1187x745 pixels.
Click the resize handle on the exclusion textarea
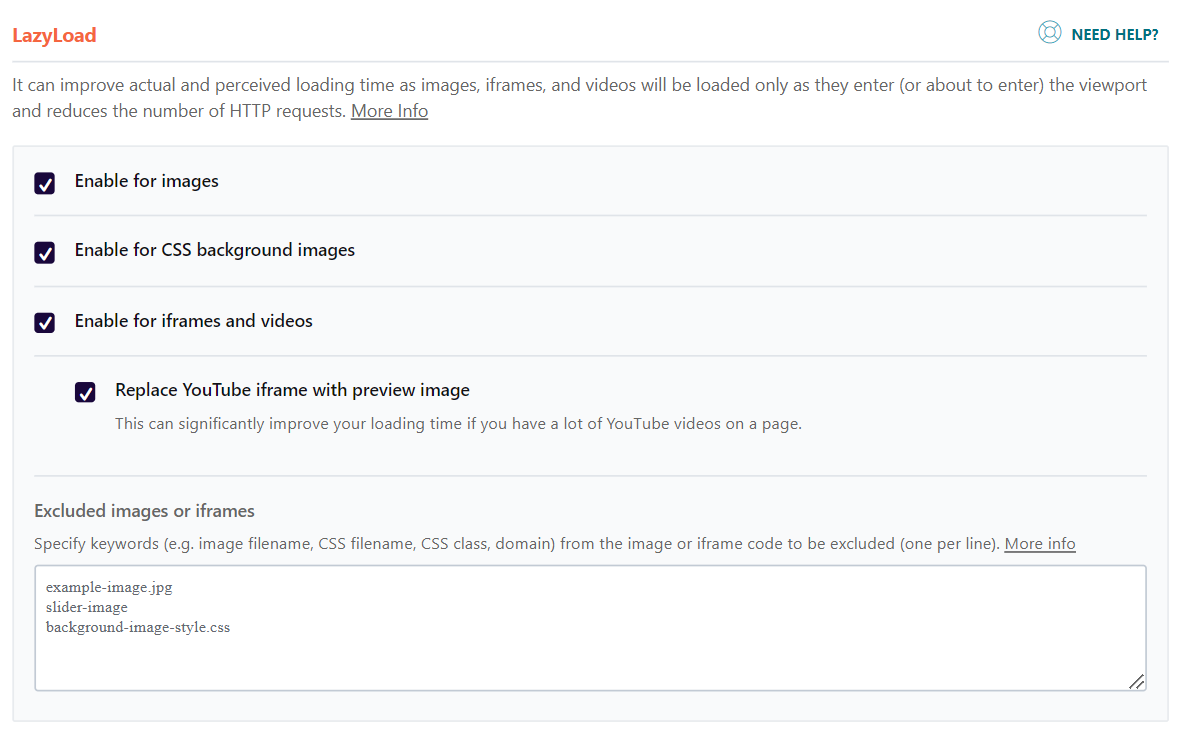click(1137, 681)
